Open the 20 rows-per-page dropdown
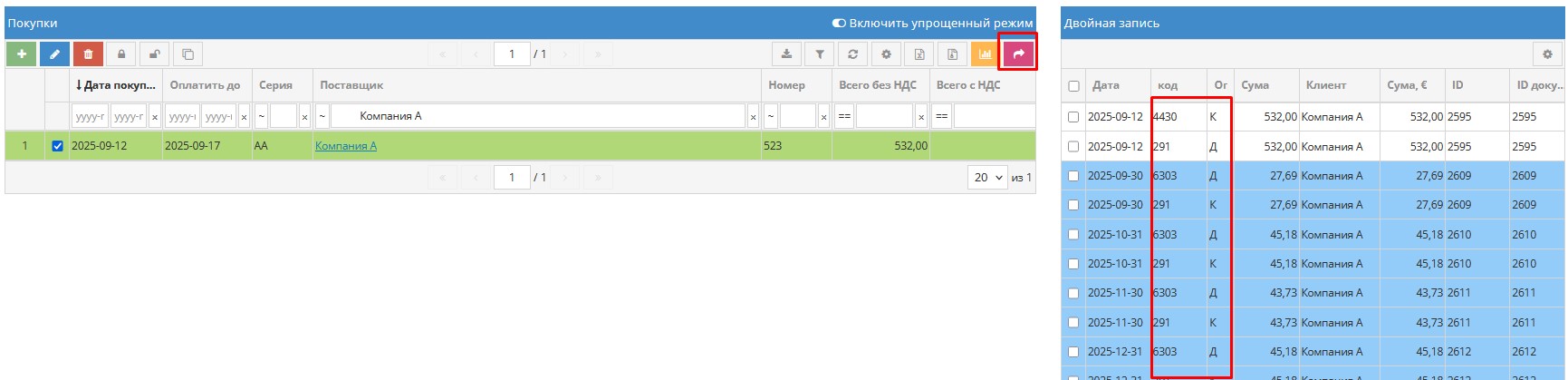 coord(987,178)
